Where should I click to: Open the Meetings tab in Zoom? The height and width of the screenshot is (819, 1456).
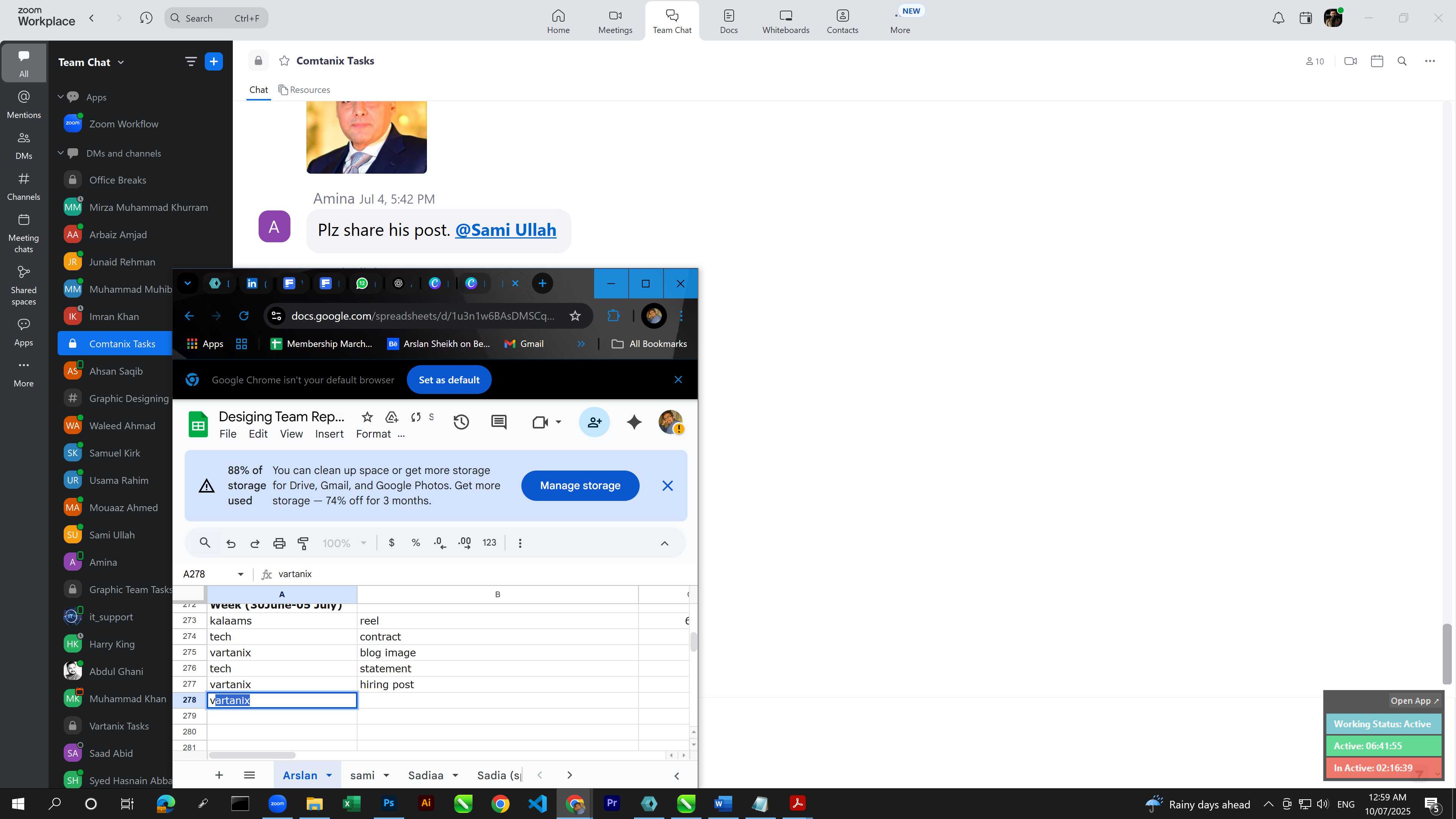pyautogui.click(x=615, y=22)
